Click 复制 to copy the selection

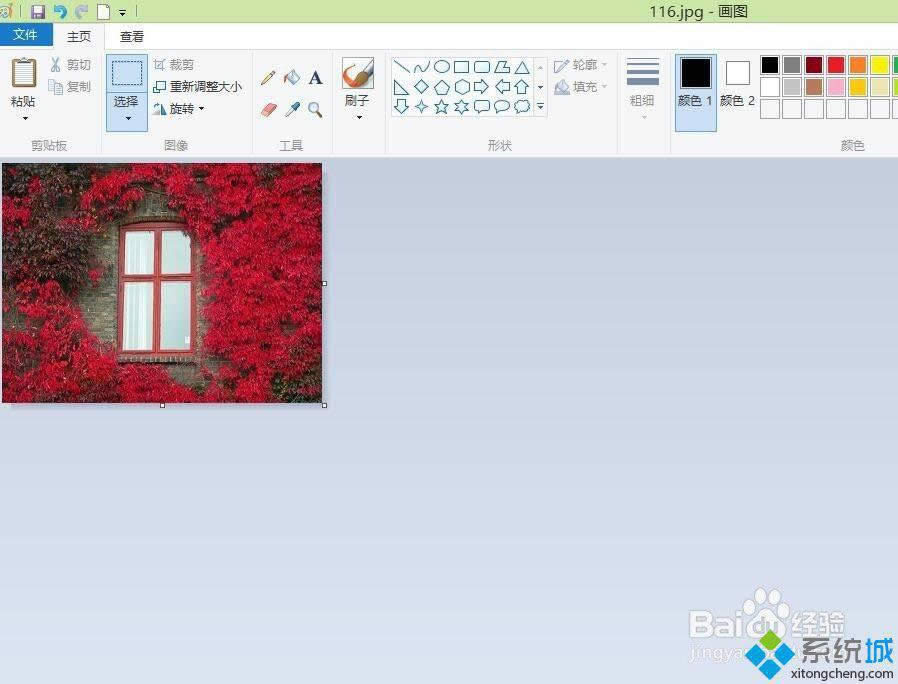[x=74, y=86]
